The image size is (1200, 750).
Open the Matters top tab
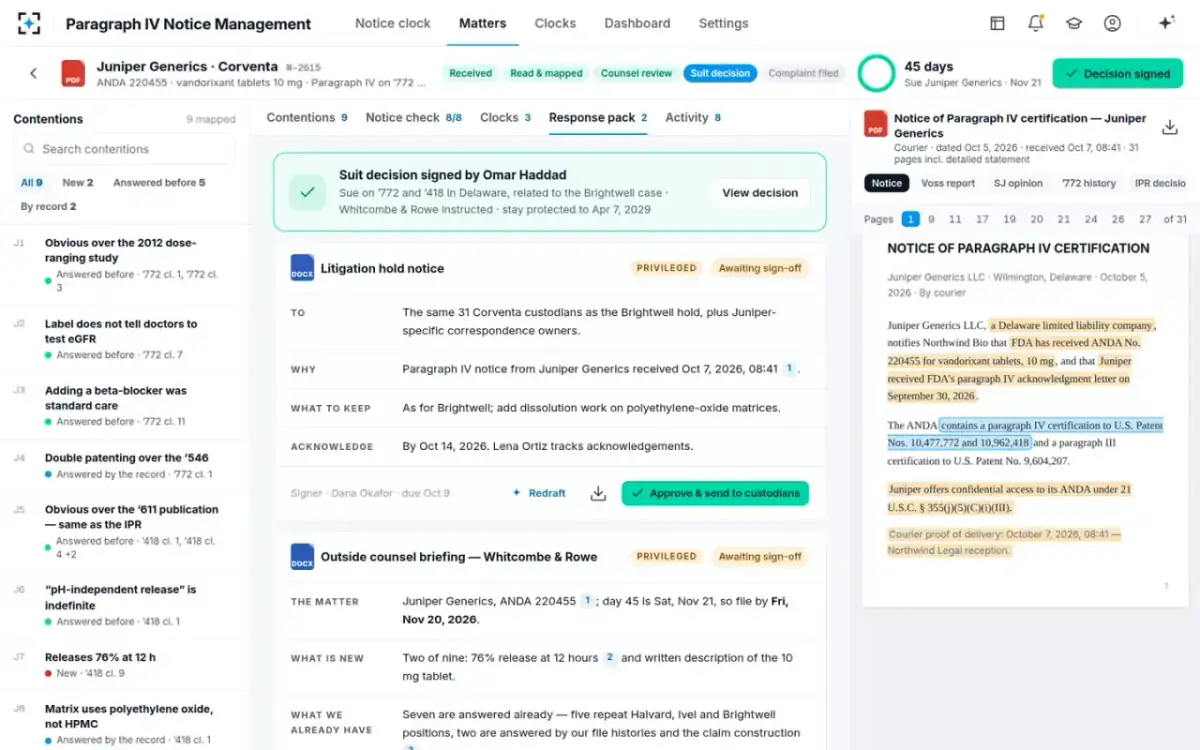[483, 23]
